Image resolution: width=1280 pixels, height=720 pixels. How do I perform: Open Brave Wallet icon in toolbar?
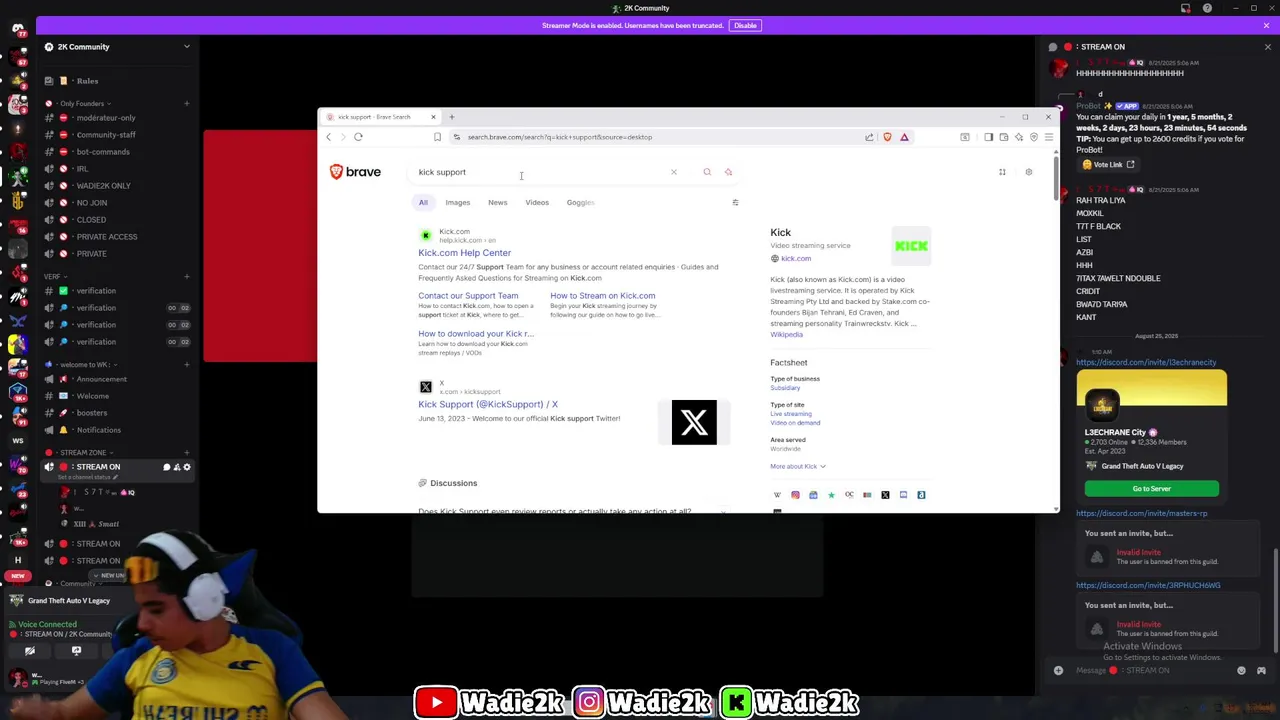pos(1004,137)
